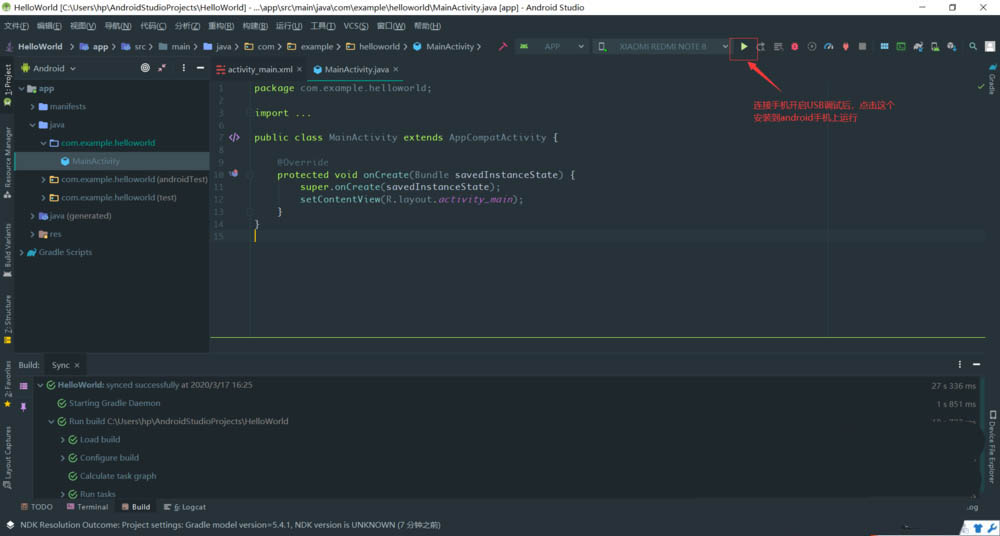Image resolution: width=1000 pixels, height=536 pixels.
Task: Select 'Starting Gradle Daemon' build row
Action: click(x=115, y=403)
